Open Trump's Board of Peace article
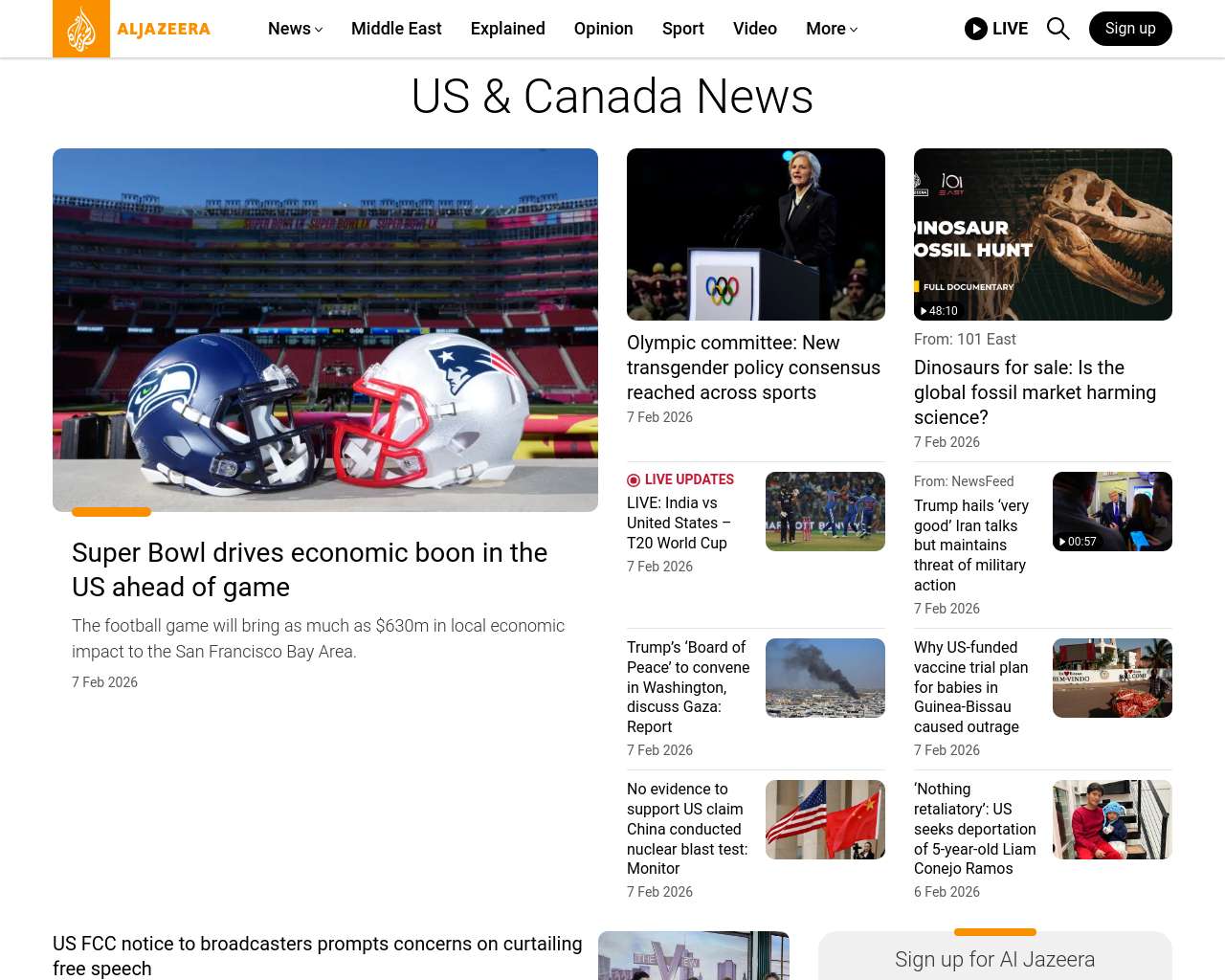This screenshot has width=1225, height=980. (688, 687)
